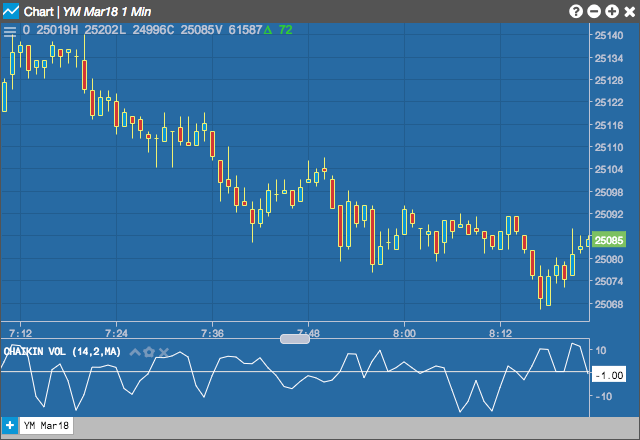Click the CHAIKIN VOL (14,2,MA) label
640x440 pixels.
(x=62, y=351)
